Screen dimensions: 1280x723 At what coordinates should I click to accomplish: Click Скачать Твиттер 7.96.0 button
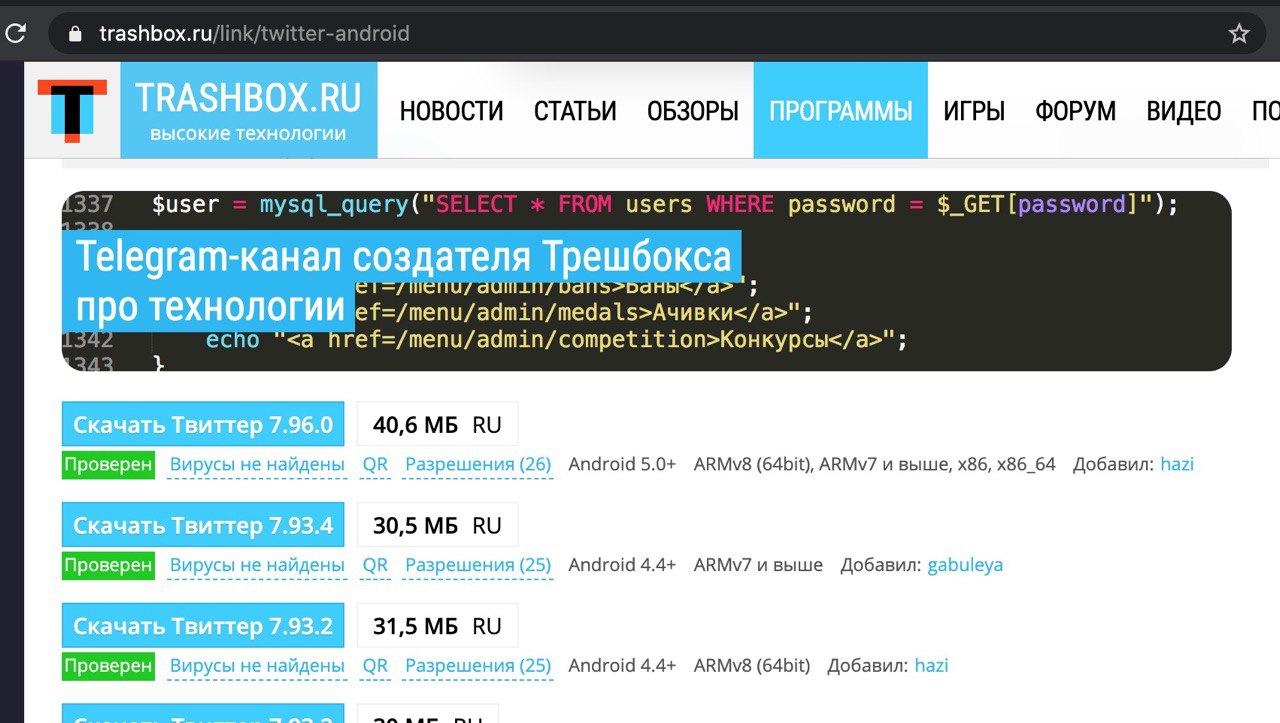203,425
